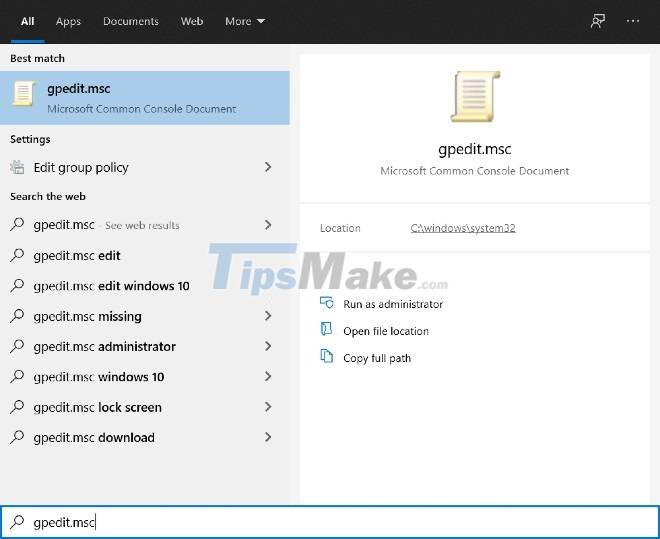Open C:\windows\system32 location link

coord(463,228)
